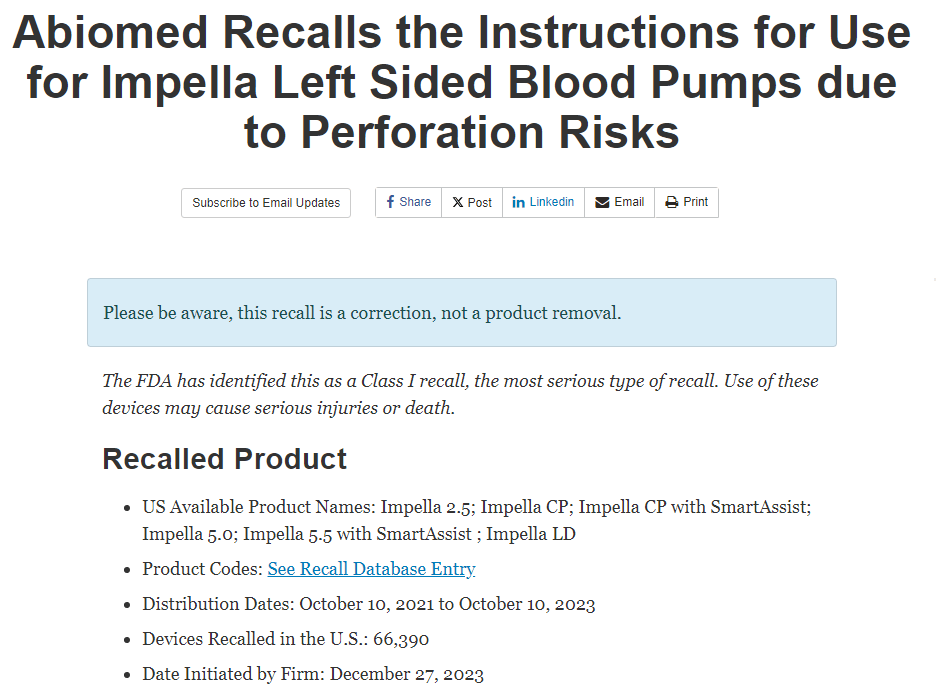936x687 pixels.
Task: Click the Distribution Dates list item
Action: pos(368,604)
